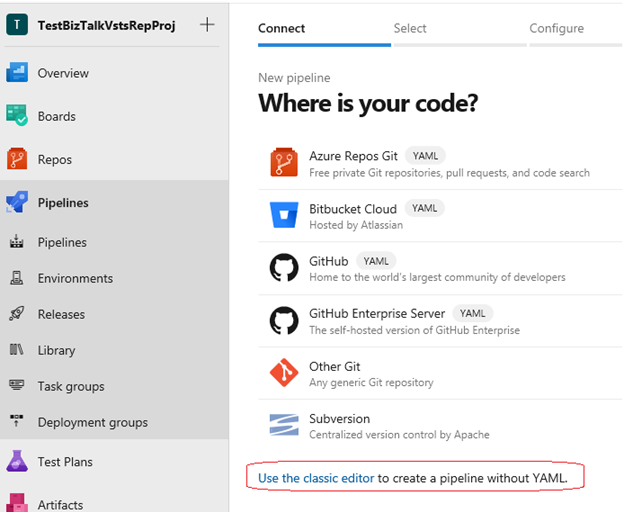Viewport: 628px width, 523px height.
Task: Click the Subversion icon
Action: tap(284, 425)
